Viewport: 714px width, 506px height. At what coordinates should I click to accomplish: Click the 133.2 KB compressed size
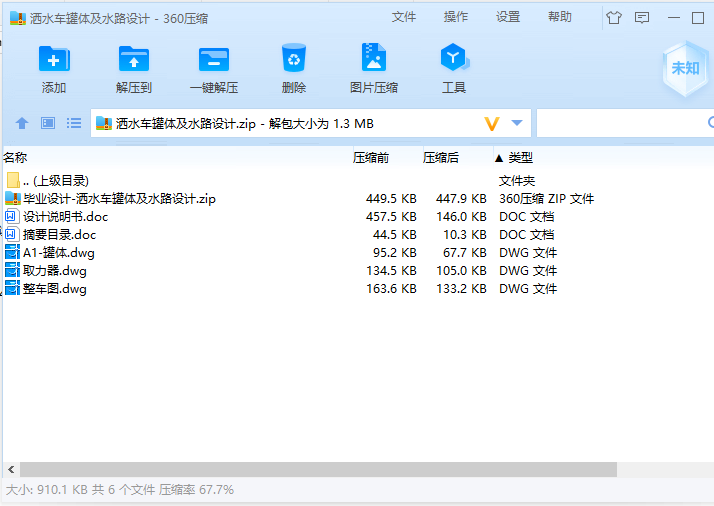point(461,288)
